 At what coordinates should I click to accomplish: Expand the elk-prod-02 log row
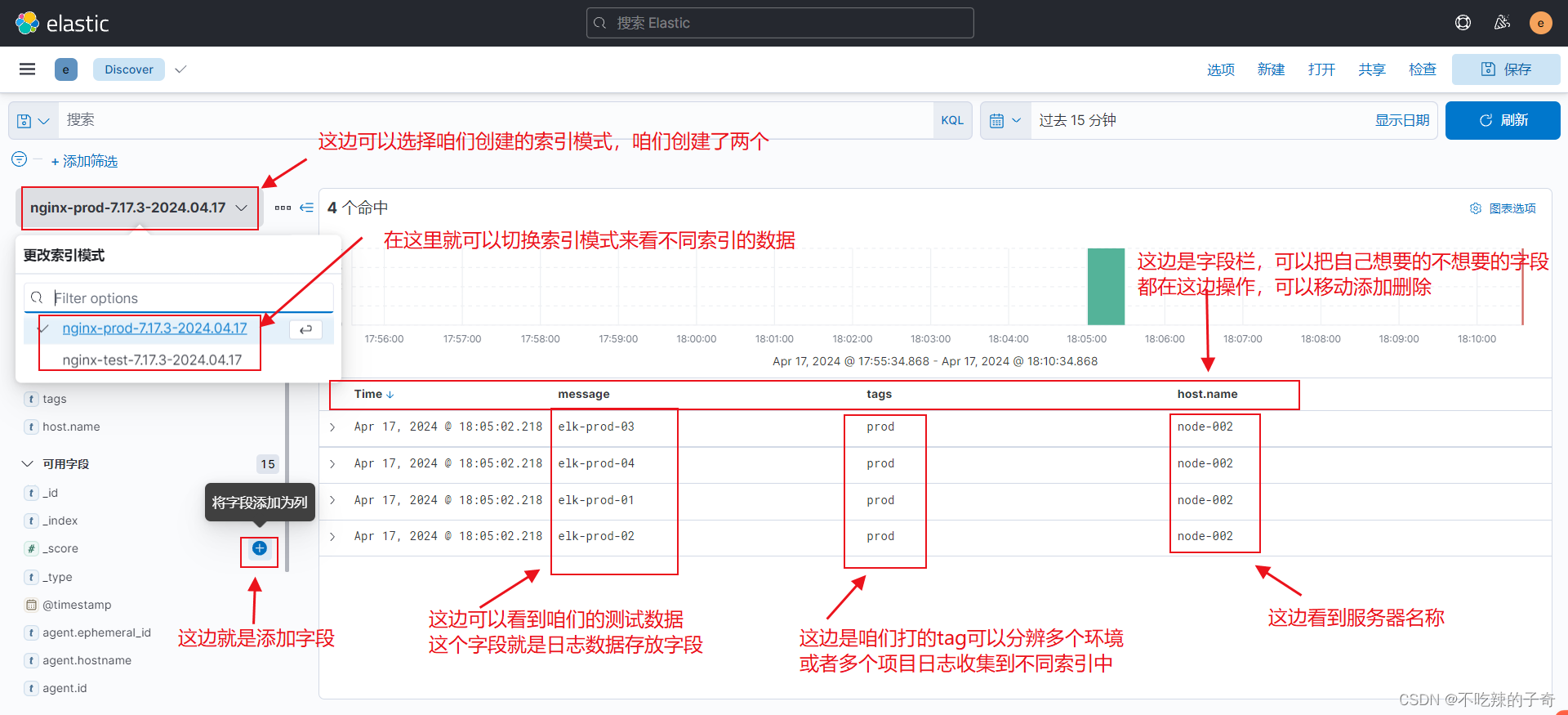click(332, 536)
